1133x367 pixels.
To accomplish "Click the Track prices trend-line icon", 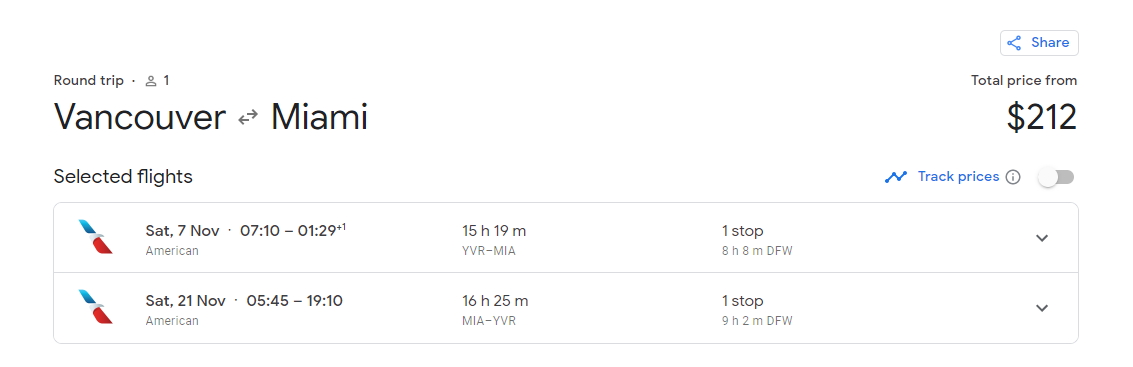I will (x=896, y=177).
